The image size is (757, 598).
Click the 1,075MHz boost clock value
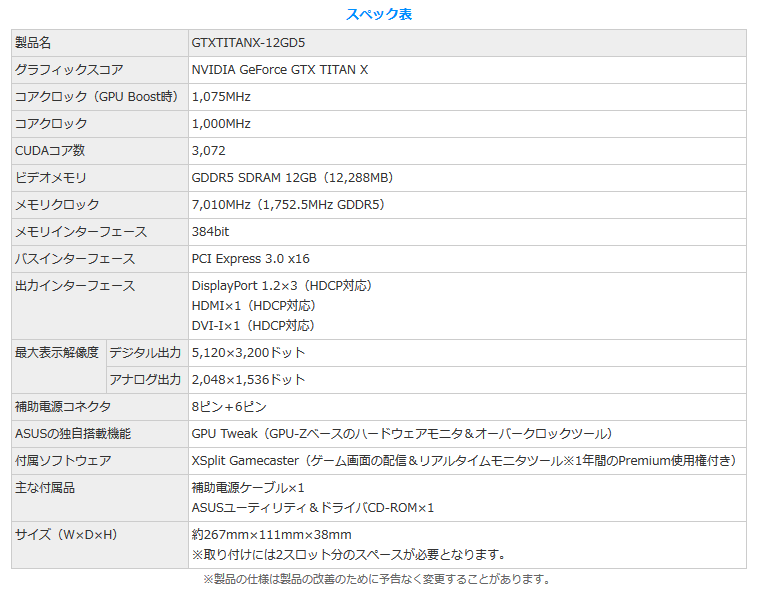(x=220, y=97)
